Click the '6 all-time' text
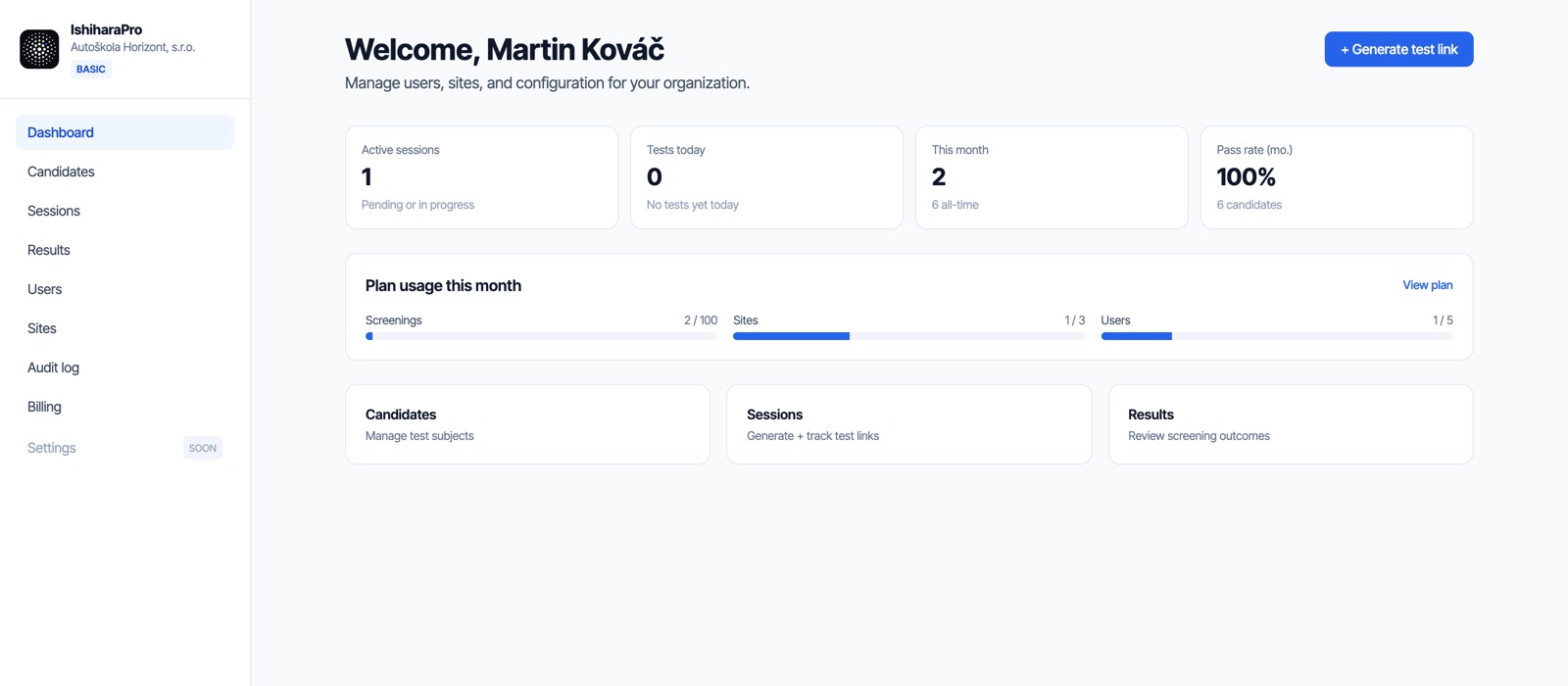The height and width of the screenshot is (686, 1568). [955, 205]
